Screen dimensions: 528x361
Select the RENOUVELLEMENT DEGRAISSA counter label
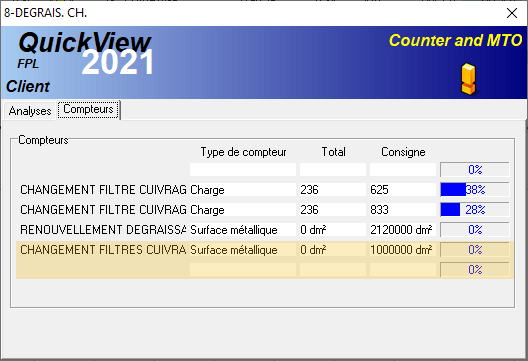point(103,230)
